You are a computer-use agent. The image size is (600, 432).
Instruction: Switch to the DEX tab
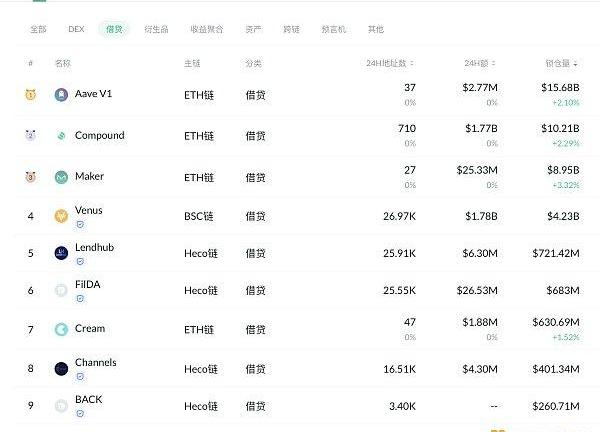(76, 30)
